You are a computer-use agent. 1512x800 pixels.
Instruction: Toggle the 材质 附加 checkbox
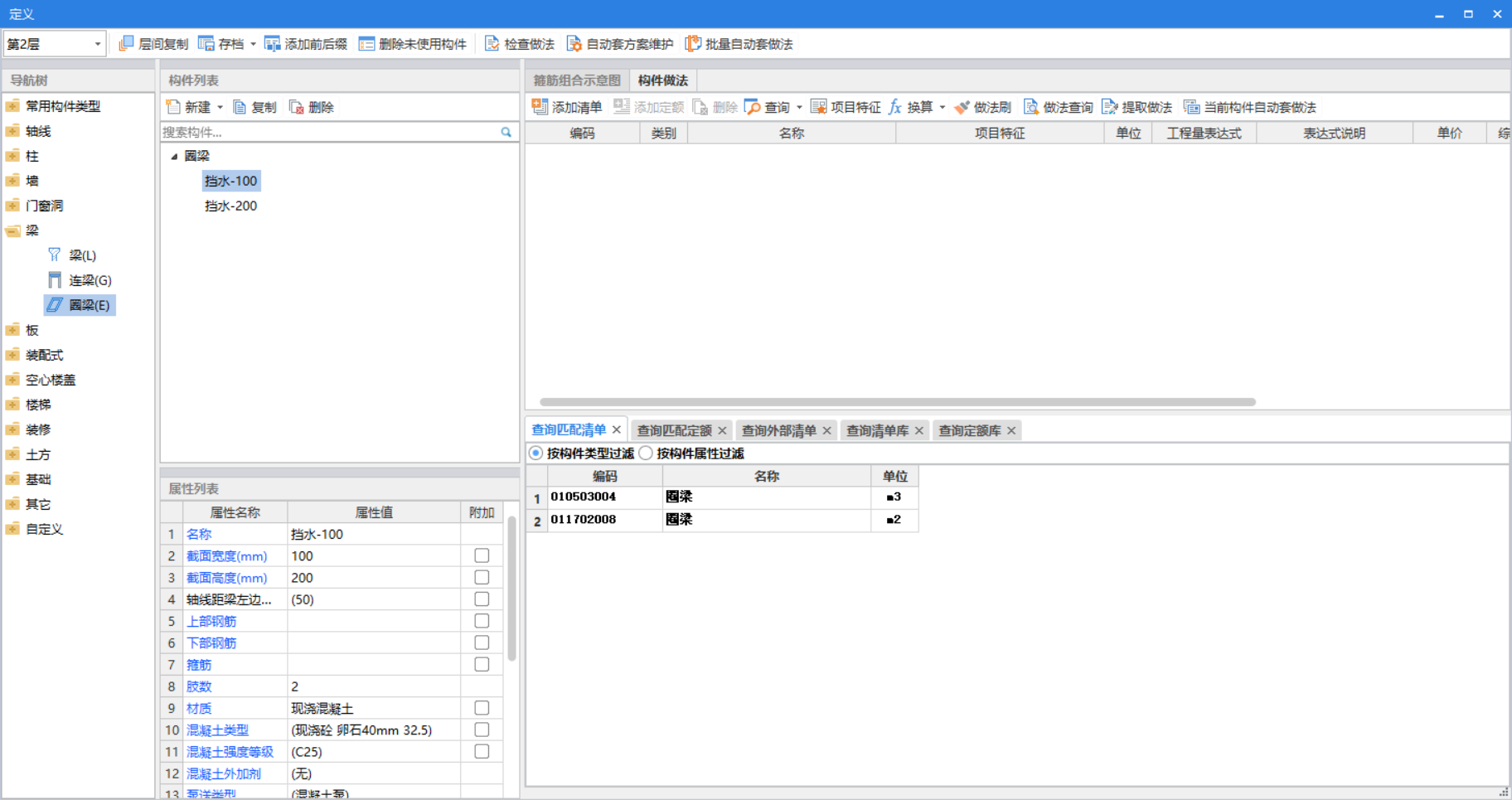482,708
